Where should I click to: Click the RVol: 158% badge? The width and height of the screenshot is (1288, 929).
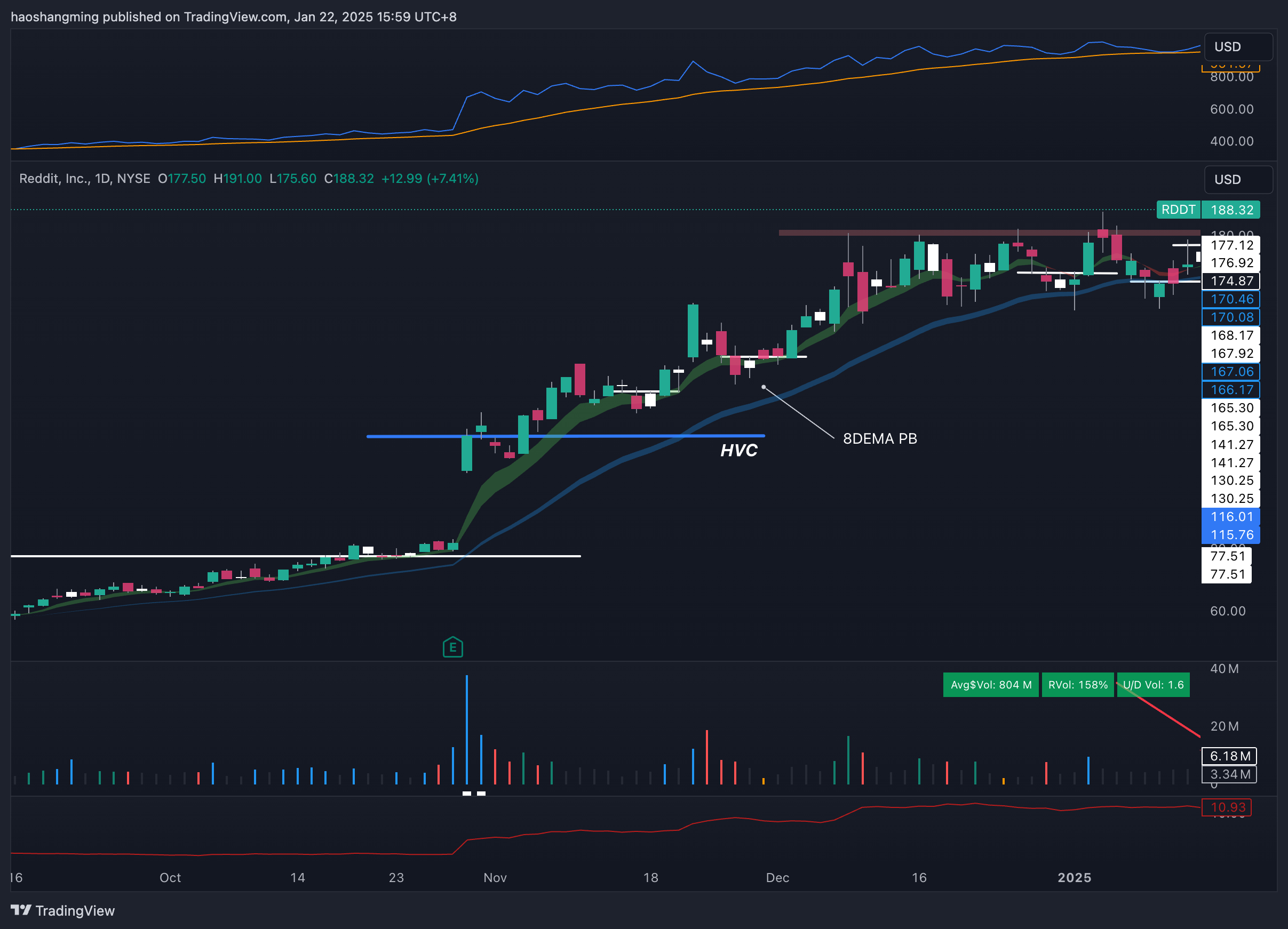1077,684
